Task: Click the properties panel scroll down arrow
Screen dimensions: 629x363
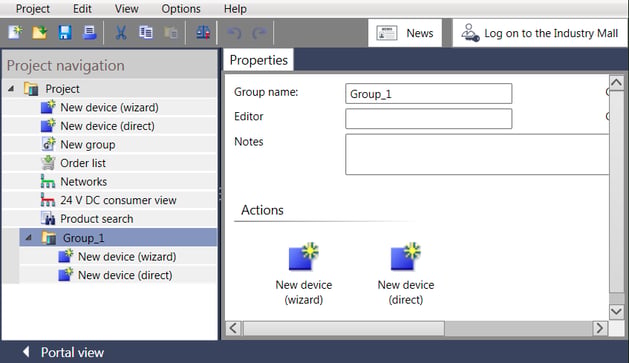Action: [616, 312]
